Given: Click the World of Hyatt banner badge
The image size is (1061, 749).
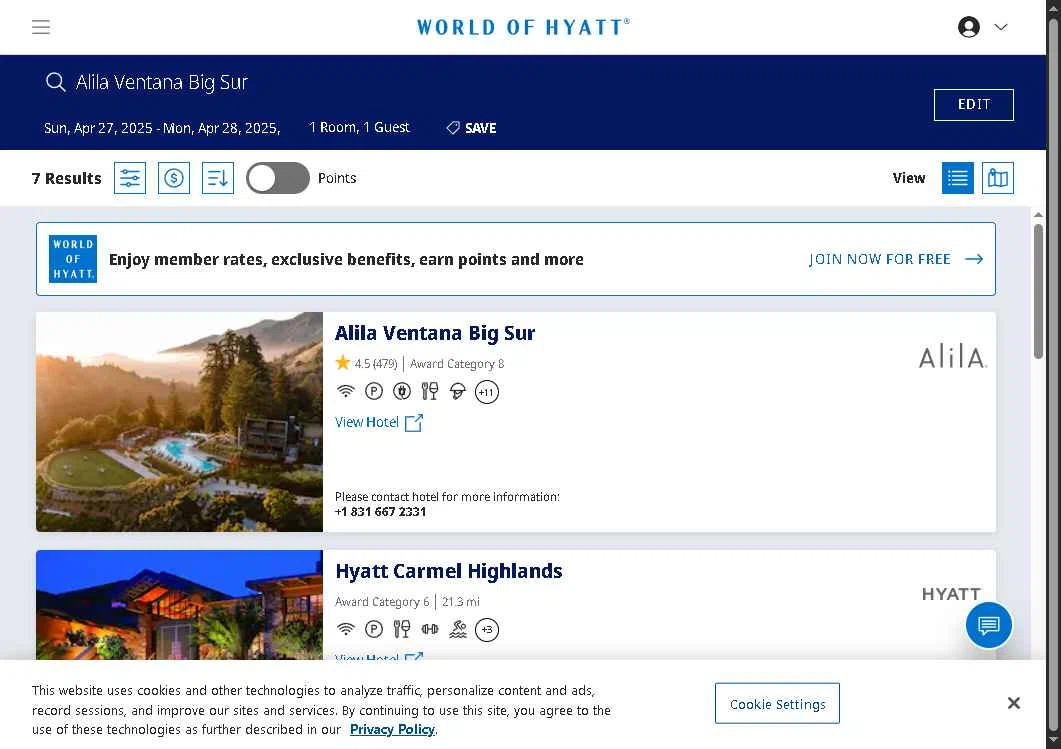Looking at the screenshot, I should 72,258.
